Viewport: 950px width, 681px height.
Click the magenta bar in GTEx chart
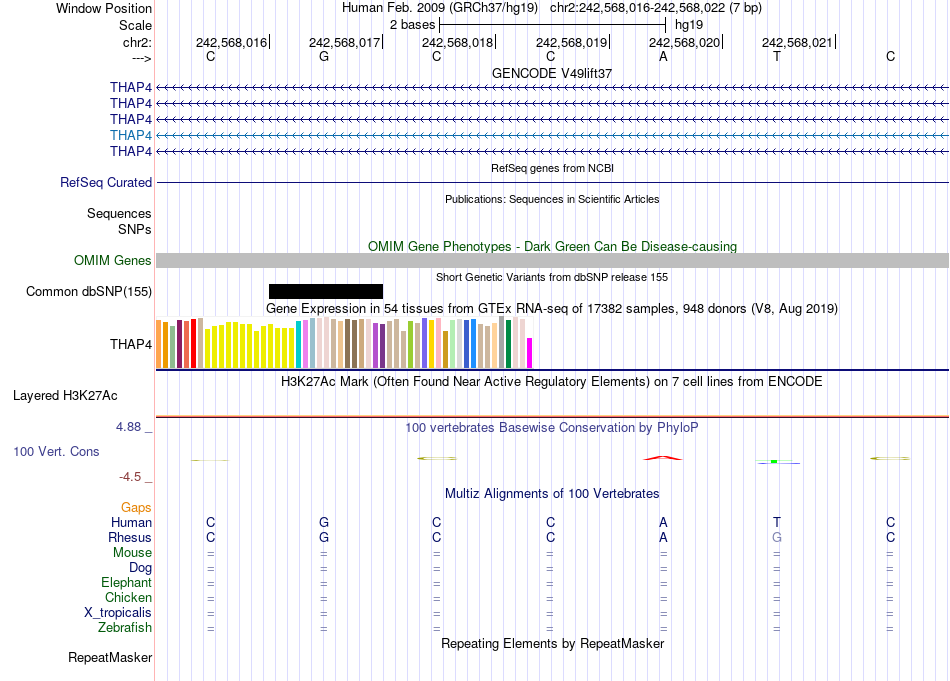[530, 353]
